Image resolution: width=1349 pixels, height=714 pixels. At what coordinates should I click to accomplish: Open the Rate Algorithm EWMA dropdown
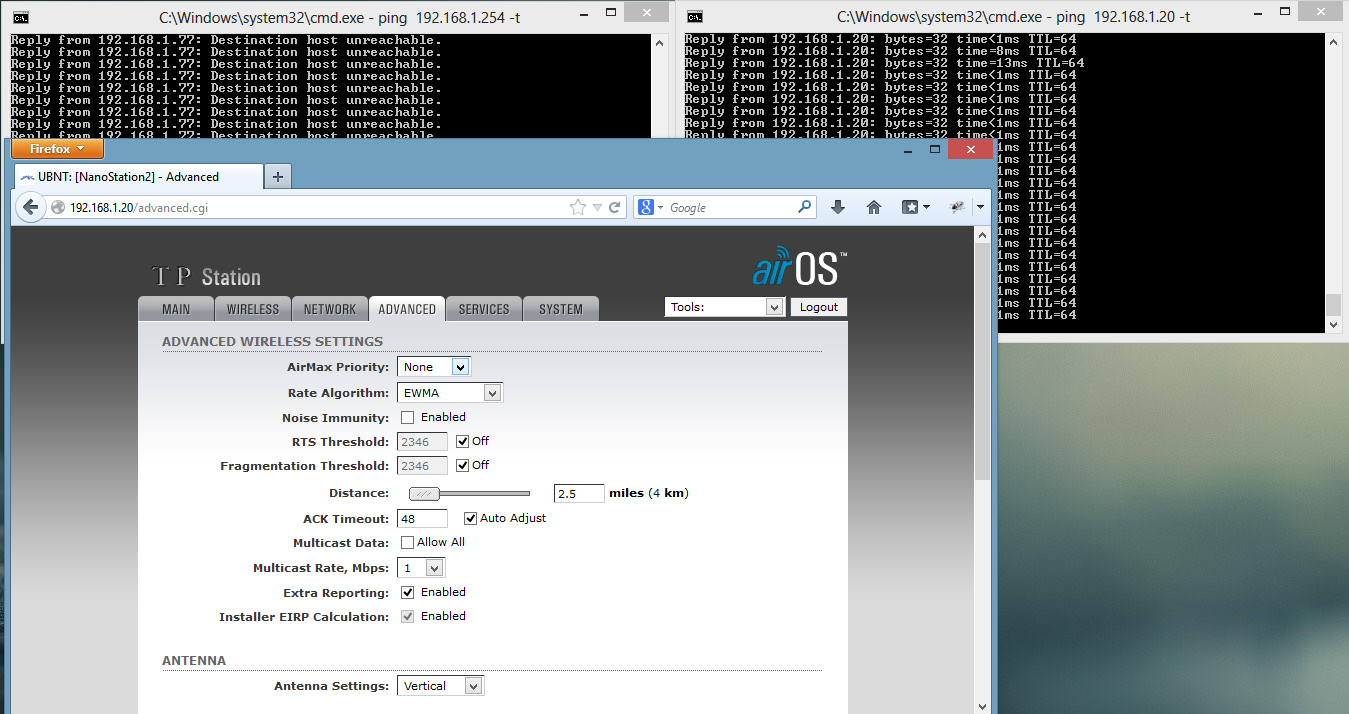[449, 393]
